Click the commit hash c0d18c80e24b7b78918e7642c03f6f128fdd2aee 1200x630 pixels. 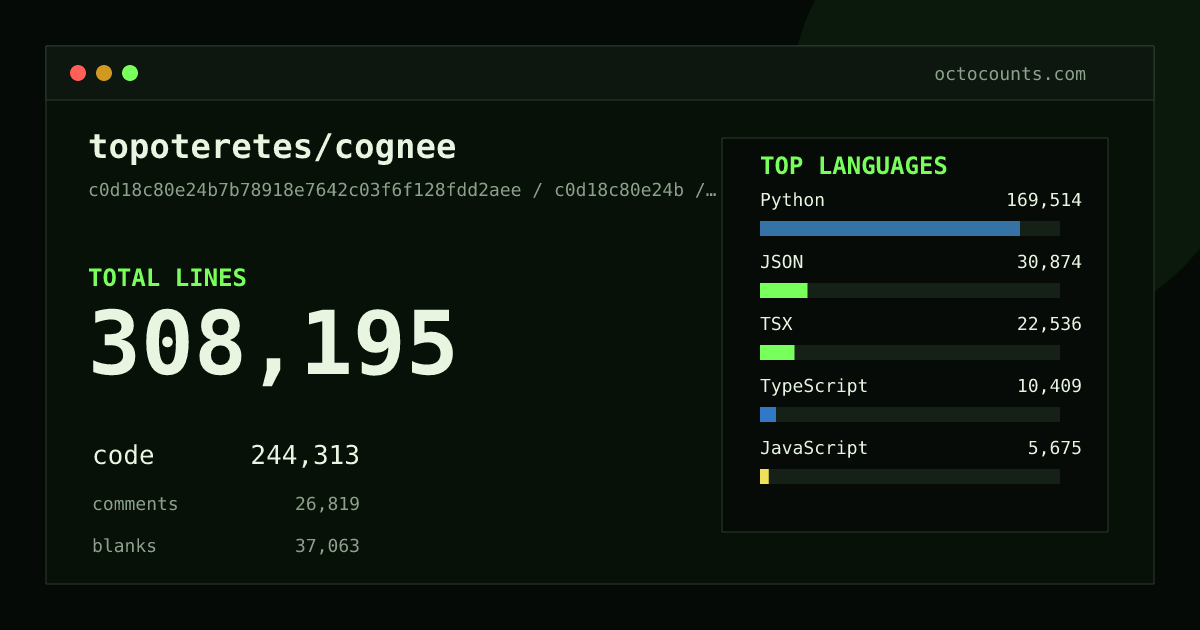point(305,190)
